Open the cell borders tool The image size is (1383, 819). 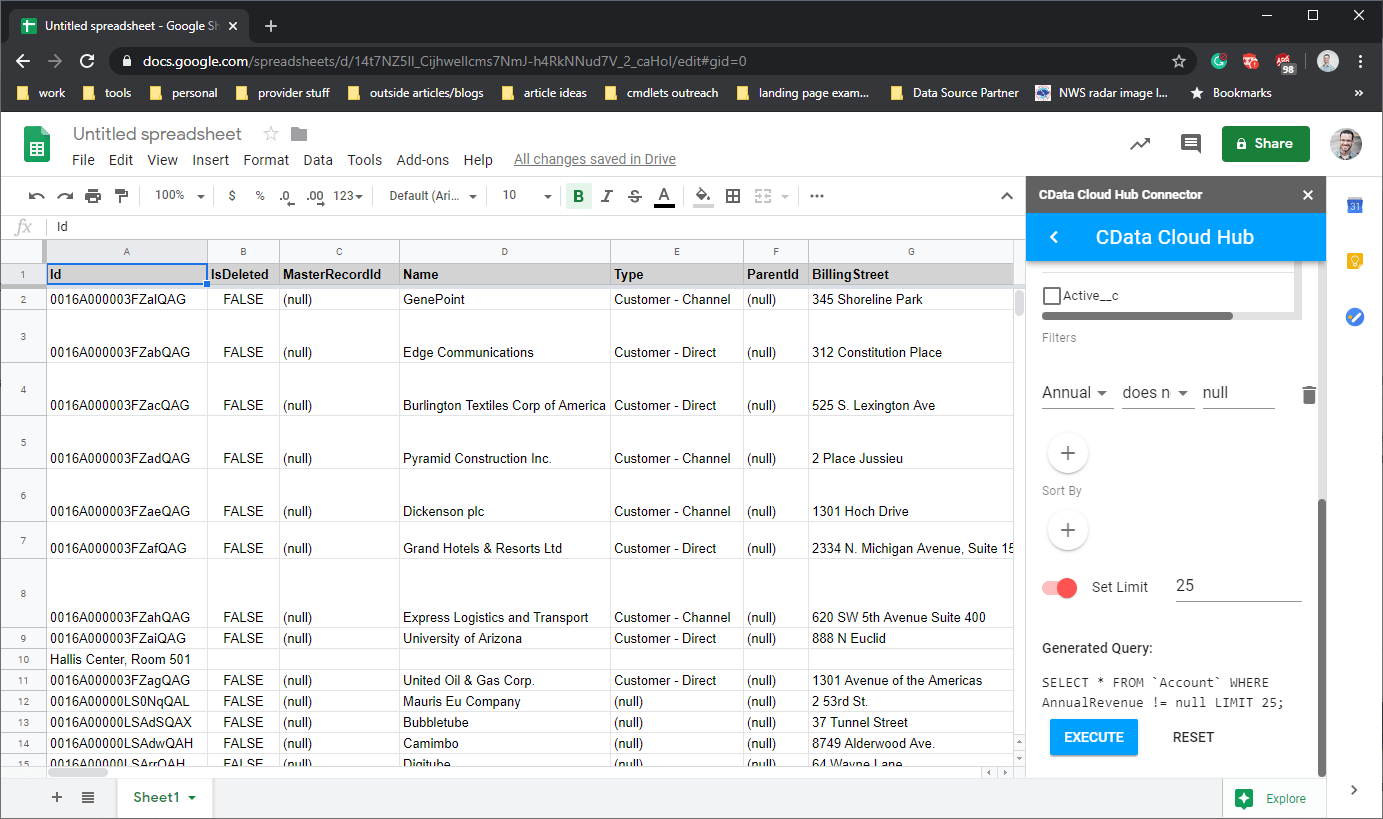pos(733,196)
